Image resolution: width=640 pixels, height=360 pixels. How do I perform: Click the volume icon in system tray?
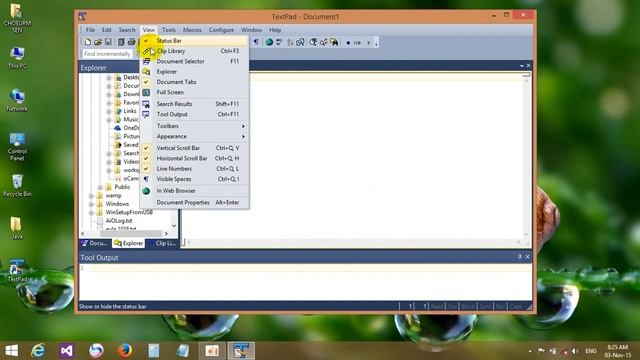(x=575, y=351)
